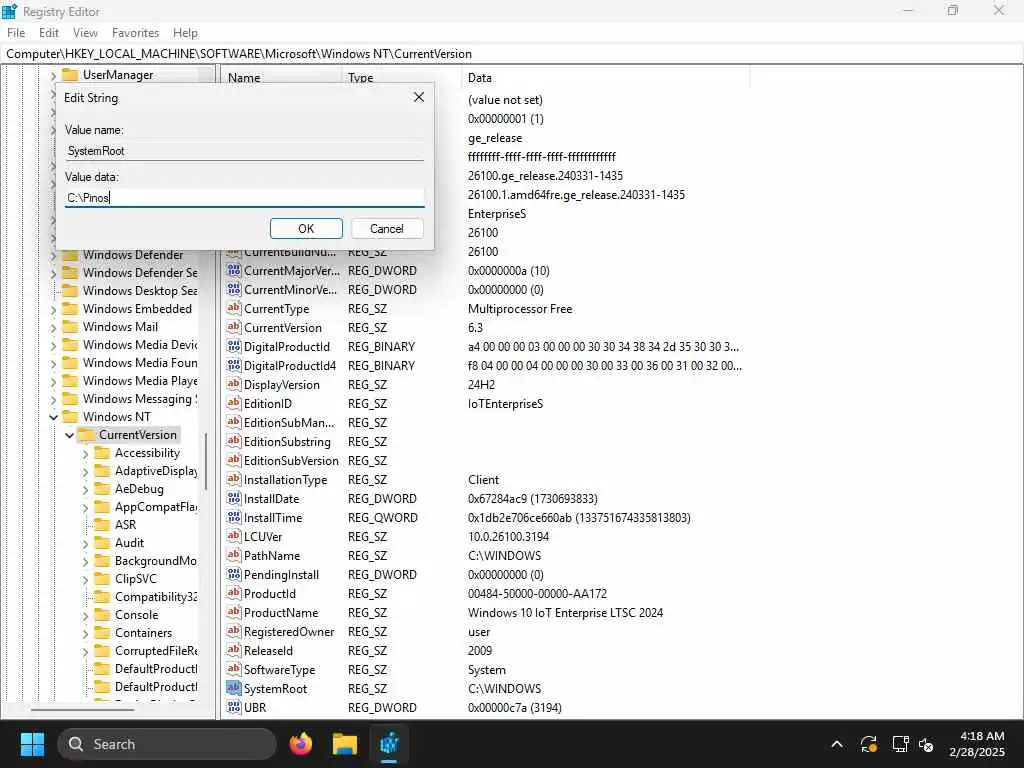Click the taskbar Search box
The image size is (1024, 768).
click(x=167, y=744)
